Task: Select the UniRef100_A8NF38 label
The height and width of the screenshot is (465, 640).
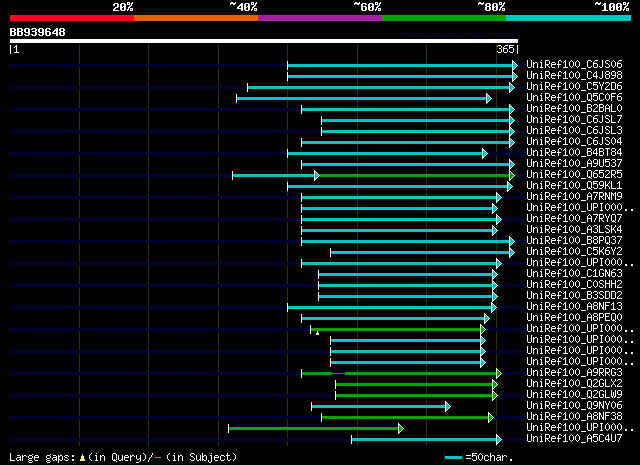Action: [x=574, y=417]
